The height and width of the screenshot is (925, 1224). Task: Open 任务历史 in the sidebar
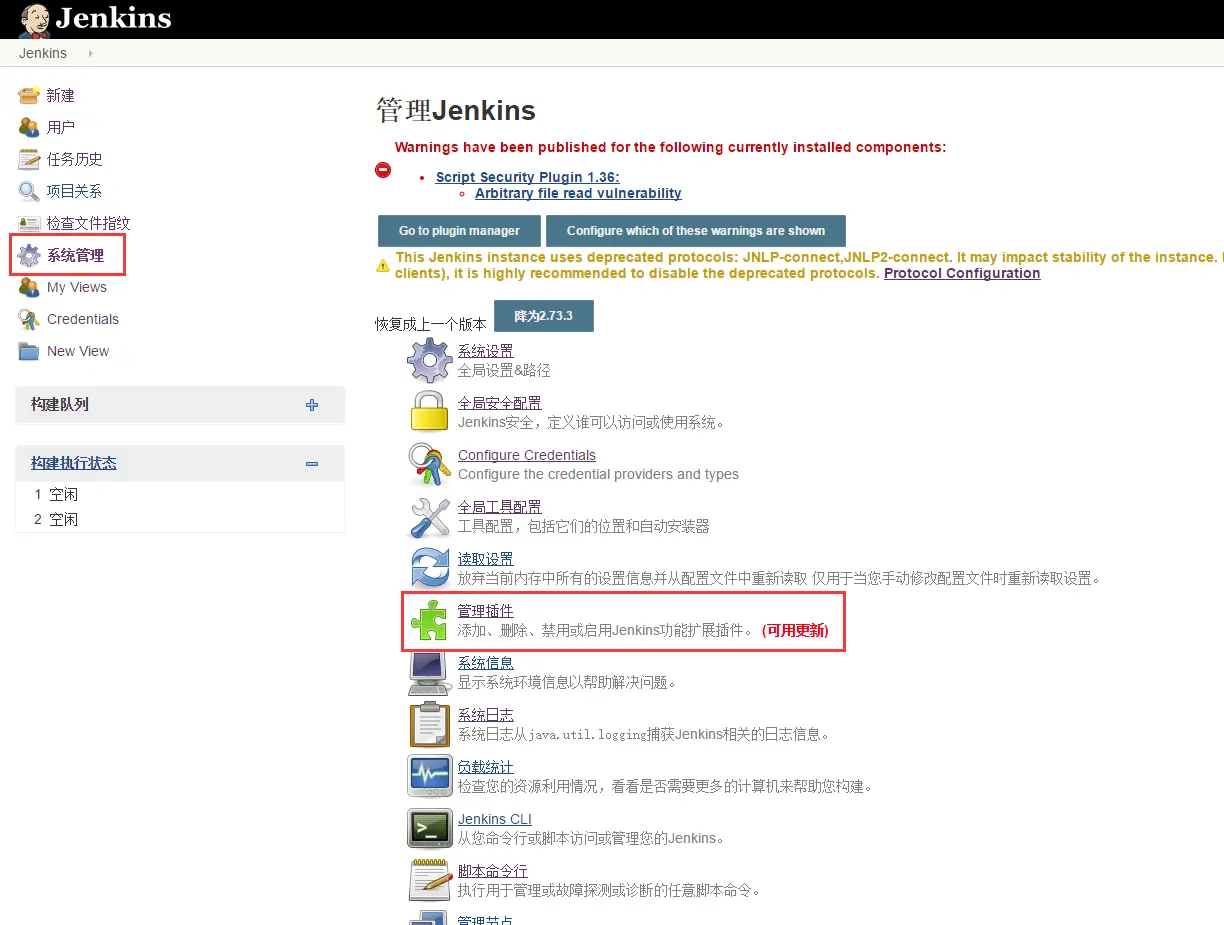coord(75,159)
